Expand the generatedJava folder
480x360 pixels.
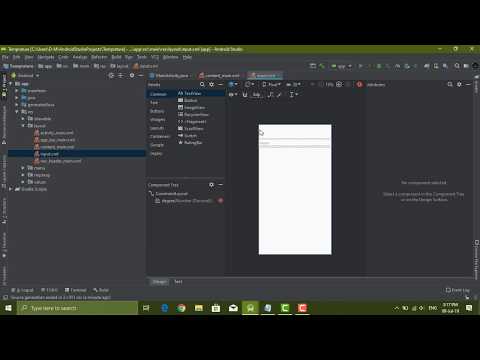point(17,105)
